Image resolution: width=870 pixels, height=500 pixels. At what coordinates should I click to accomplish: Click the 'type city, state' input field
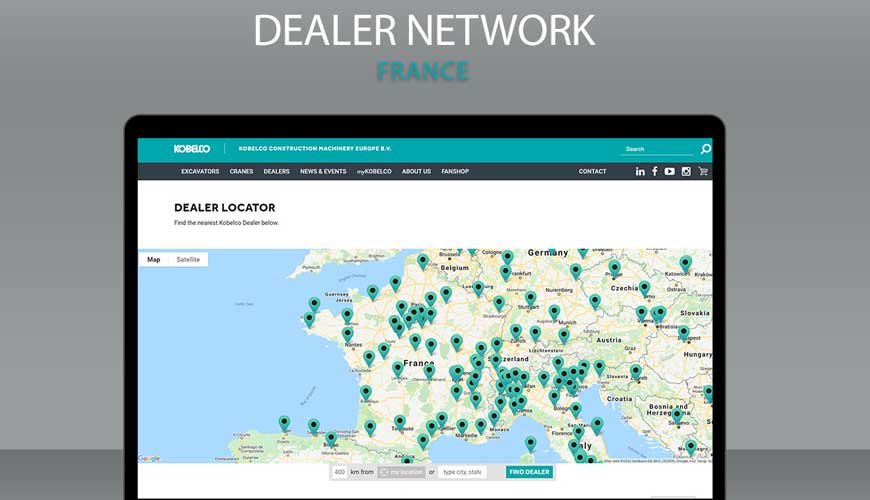pyautogui.click(x=463, y=472)
